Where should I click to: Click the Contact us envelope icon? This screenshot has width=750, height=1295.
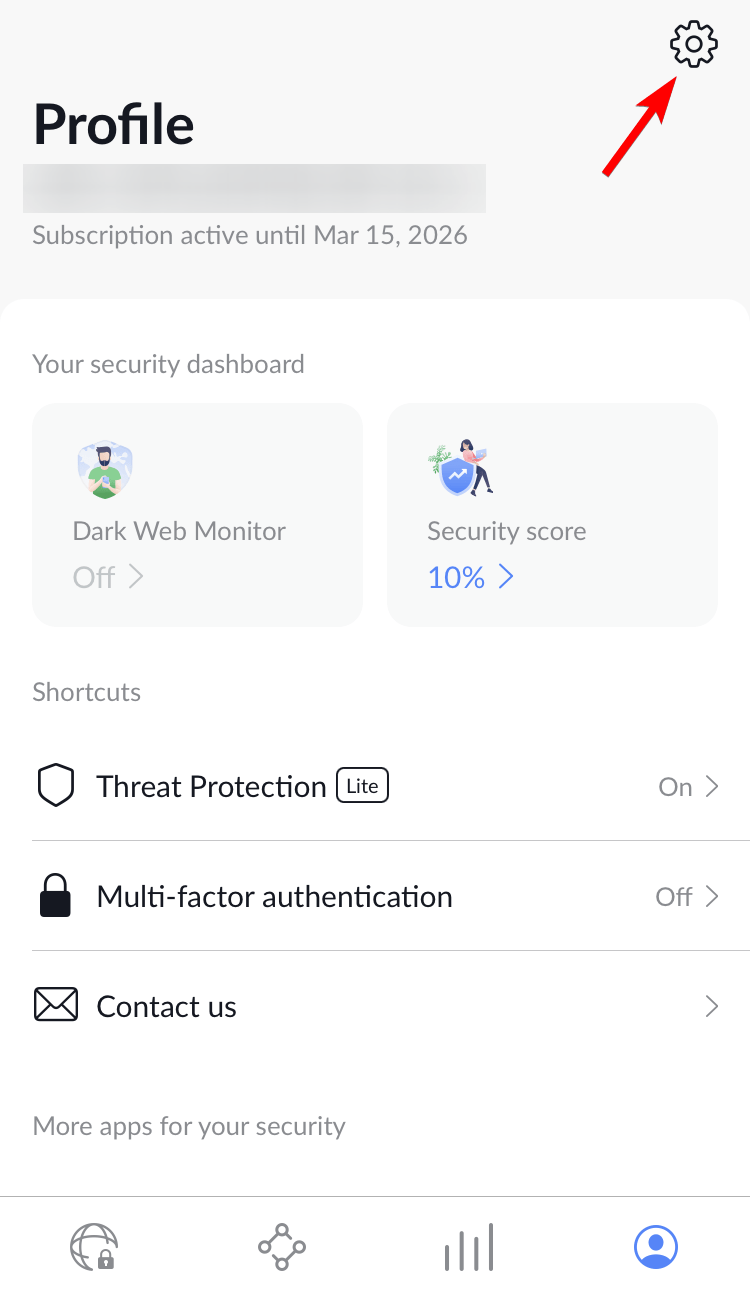[x=56, y=1005]
